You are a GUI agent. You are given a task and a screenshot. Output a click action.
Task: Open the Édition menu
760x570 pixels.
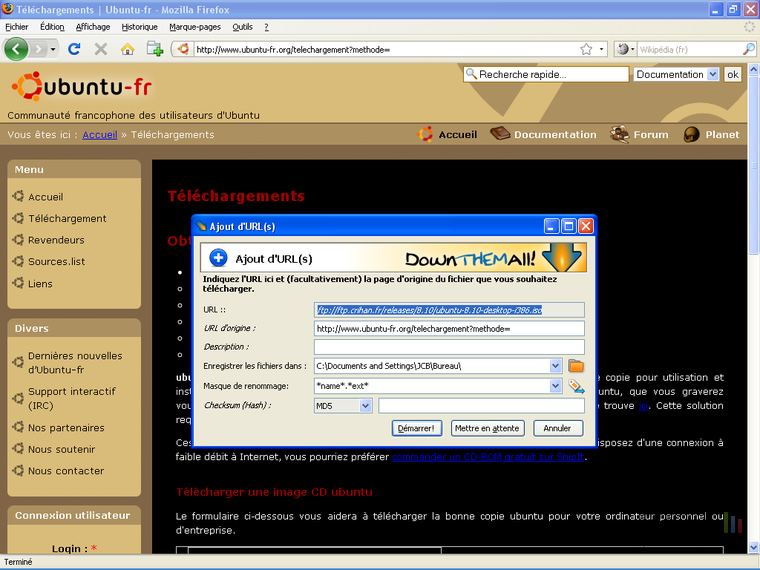(52, 27)
